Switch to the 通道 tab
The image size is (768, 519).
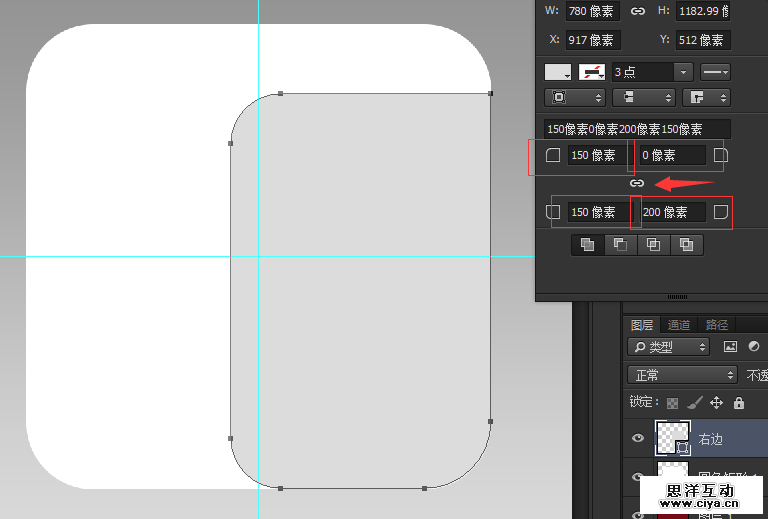(x=679, y=325)
